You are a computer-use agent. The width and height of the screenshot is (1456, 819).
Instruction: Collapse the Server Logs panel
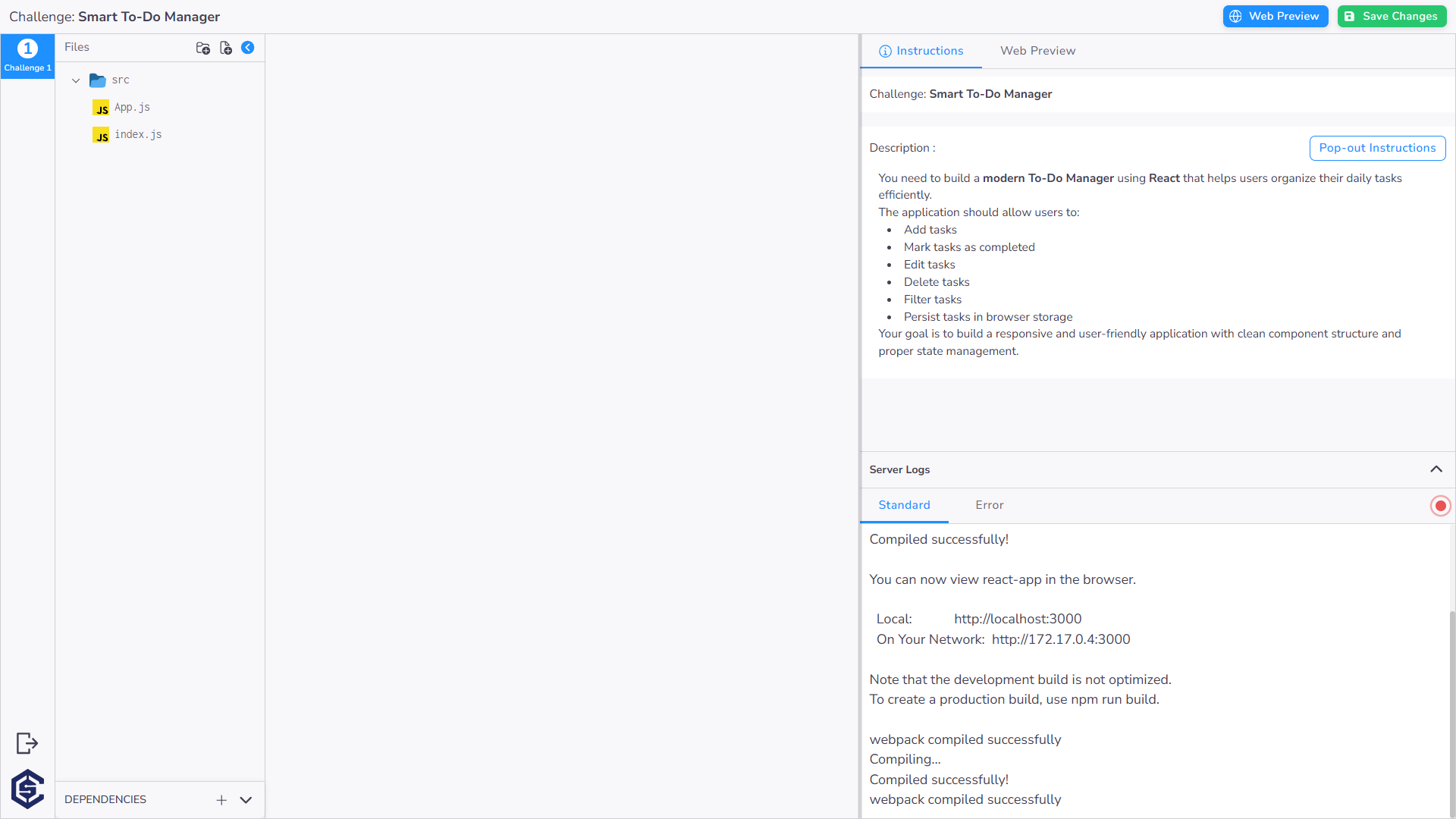[x=1436, y=469]
